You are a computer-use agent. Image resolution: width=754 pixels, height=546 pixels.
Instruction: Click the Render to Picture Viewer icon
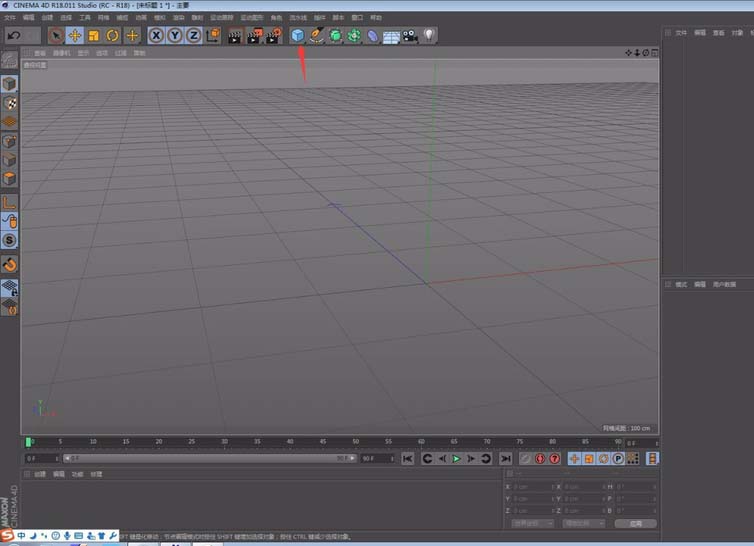click(x=254, y=36)
